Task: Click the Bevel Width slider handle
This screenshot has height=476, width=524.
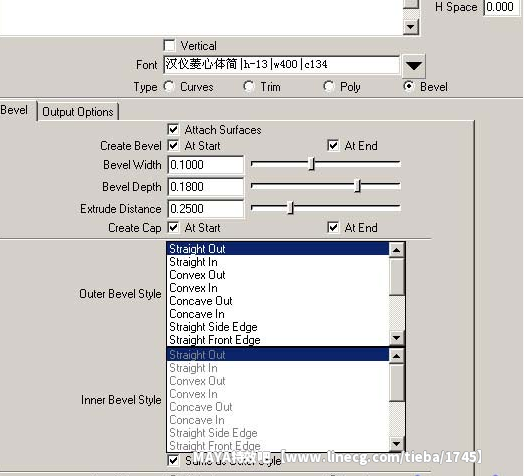Action: [311, 164]
